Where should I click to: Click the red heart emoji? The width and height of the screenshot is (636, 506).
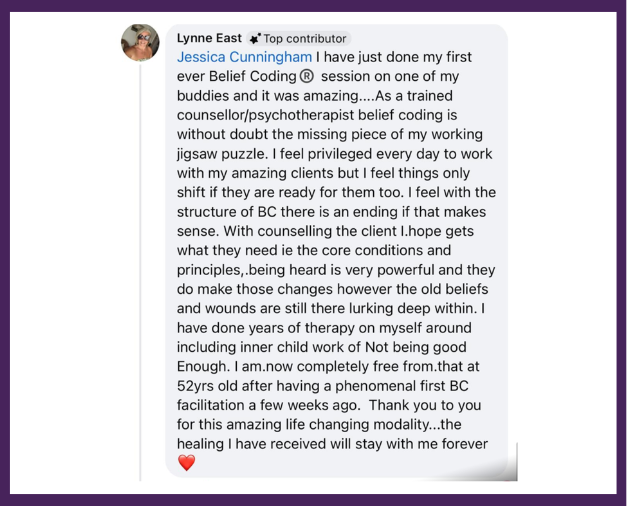pyautogui.click(x=186, y=462)
